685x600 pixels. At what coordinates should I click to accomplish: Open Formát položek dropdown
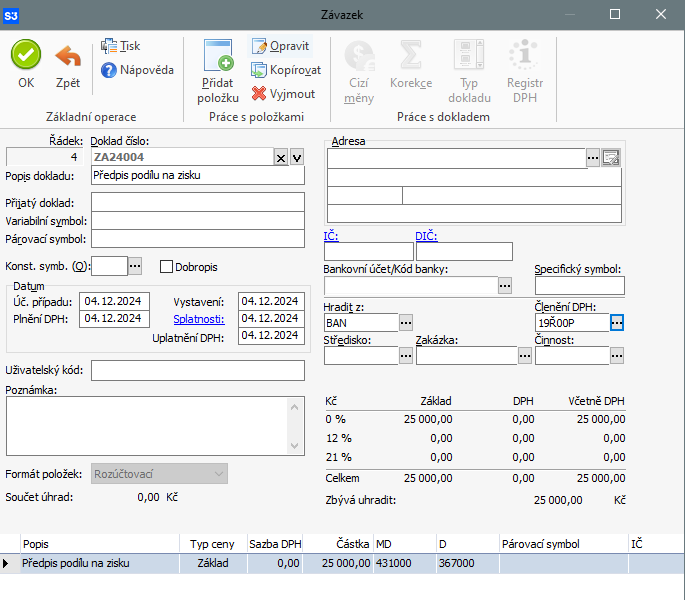point(159,474)
